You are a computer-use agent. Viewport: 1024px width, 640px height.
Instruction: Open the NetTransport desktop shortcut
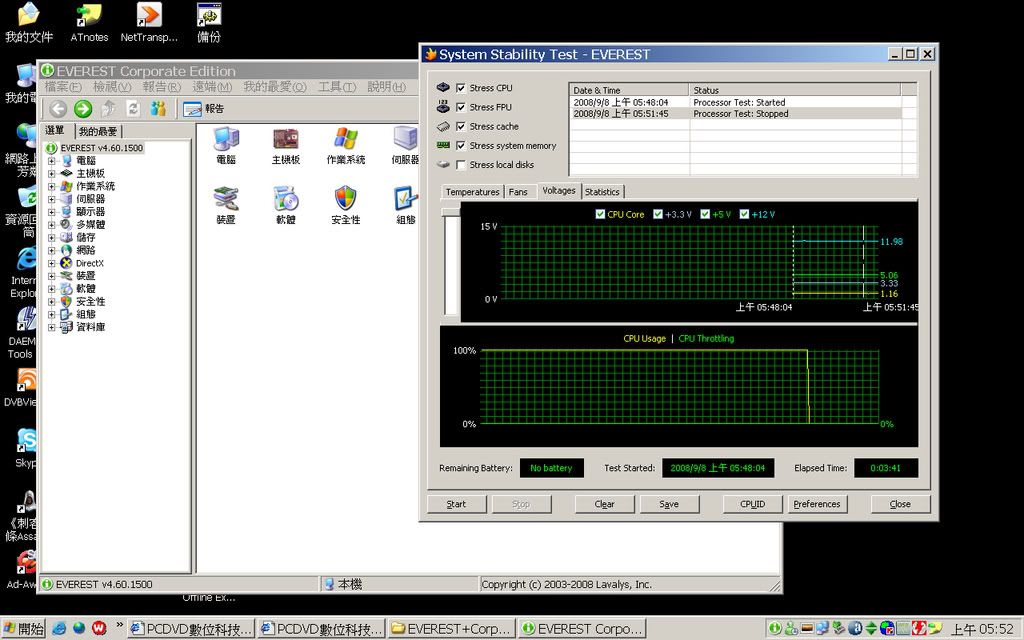tap(149, 24)
